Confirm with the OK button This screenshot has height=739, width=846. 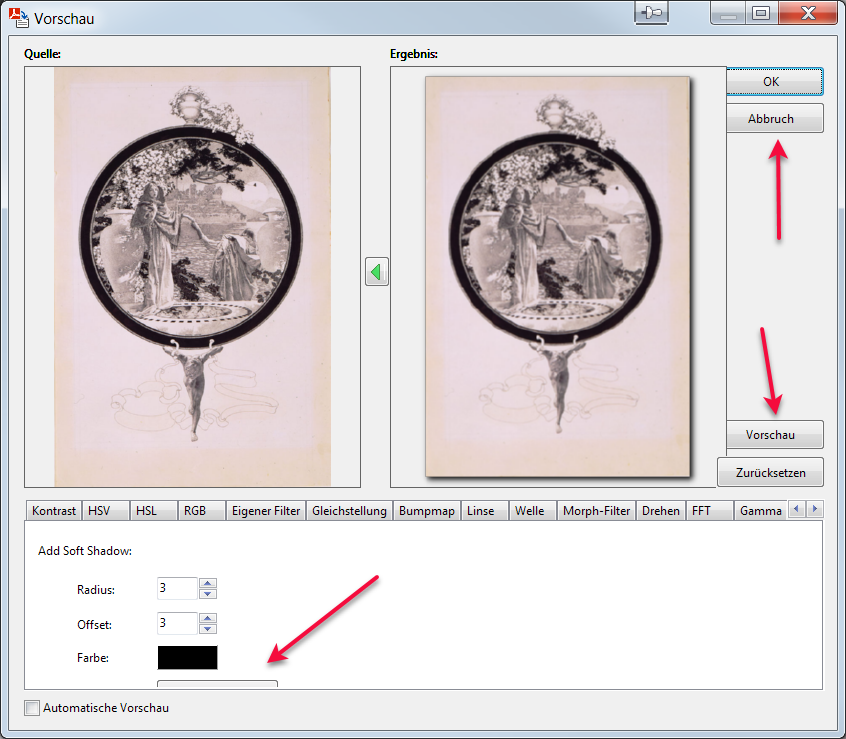774,81
